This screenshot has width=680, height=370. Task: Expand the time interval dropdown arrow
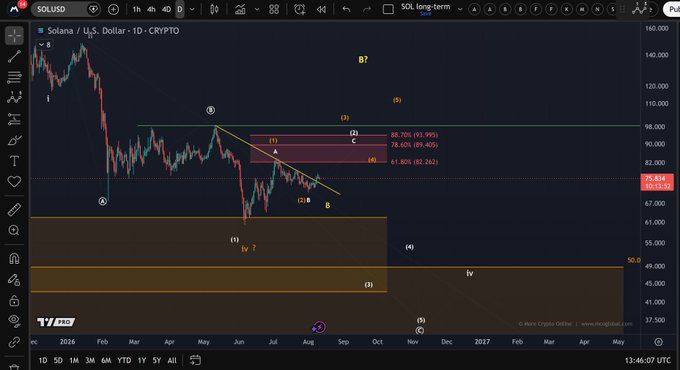point(192,9)
